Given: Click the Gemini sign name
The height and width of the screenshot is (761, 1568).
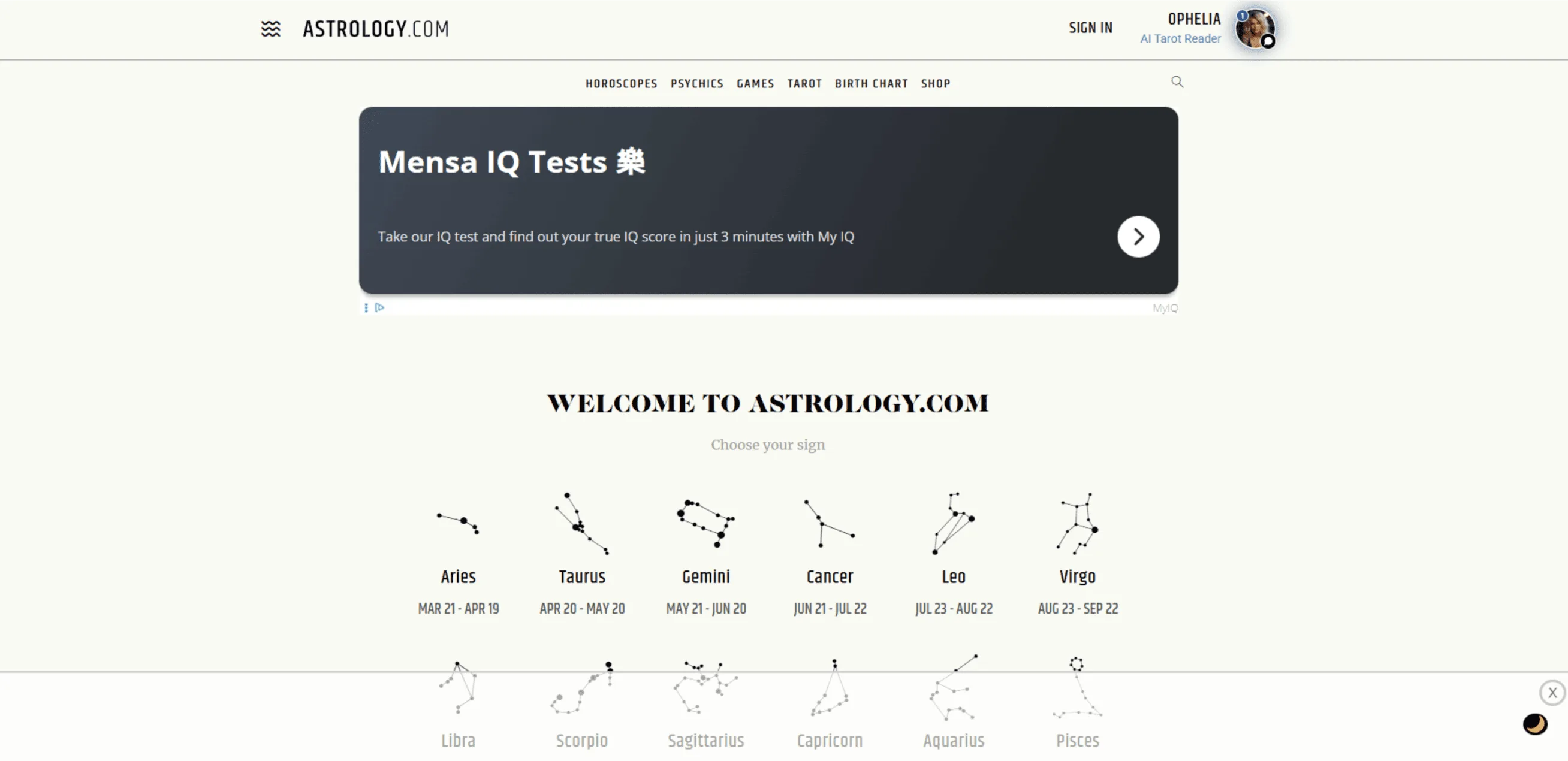Looking at the screenshot, I should [x=705, y=576].
